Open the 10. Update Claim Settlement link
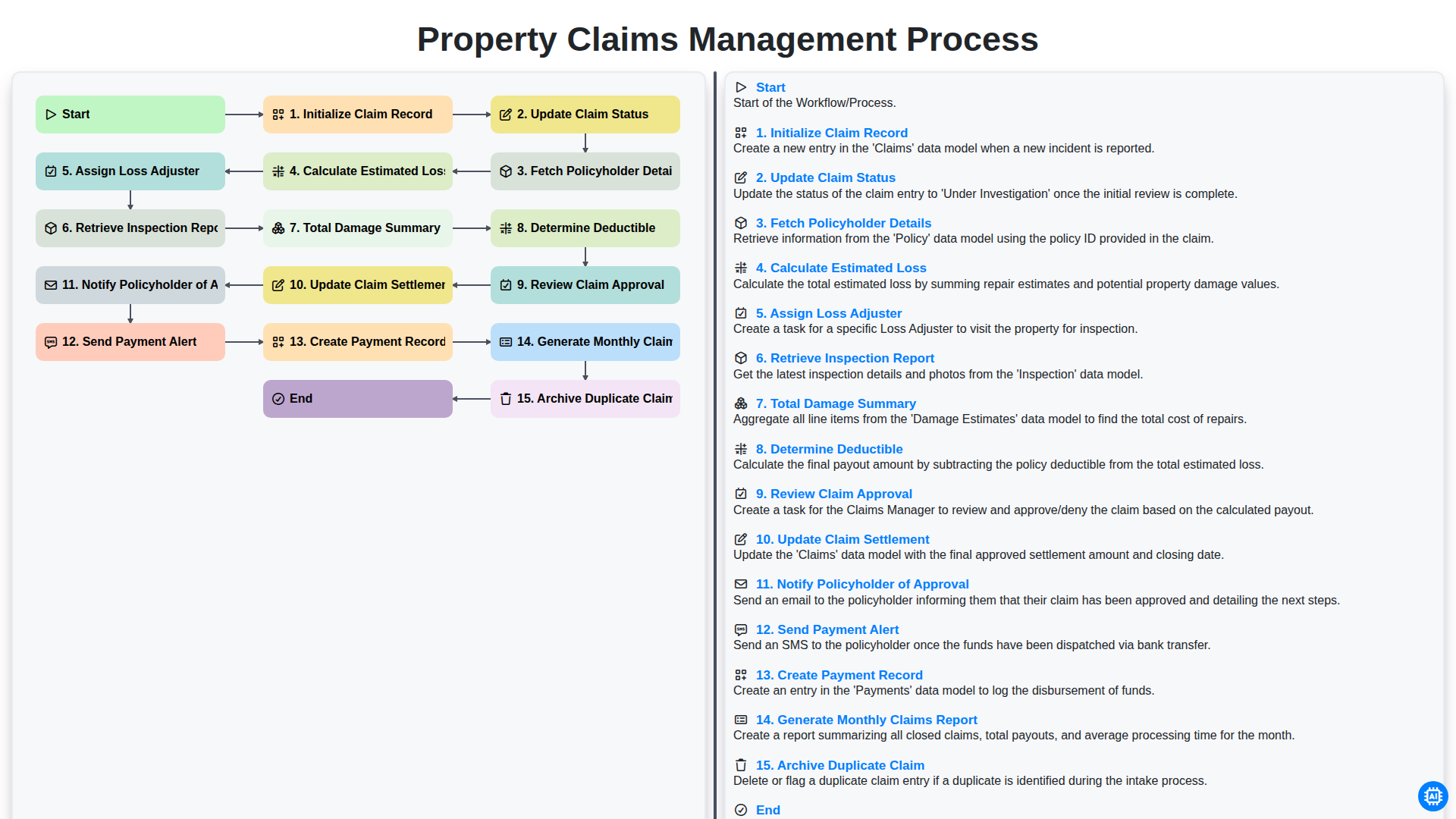1456x819 pixels. [x=843, y=539]
